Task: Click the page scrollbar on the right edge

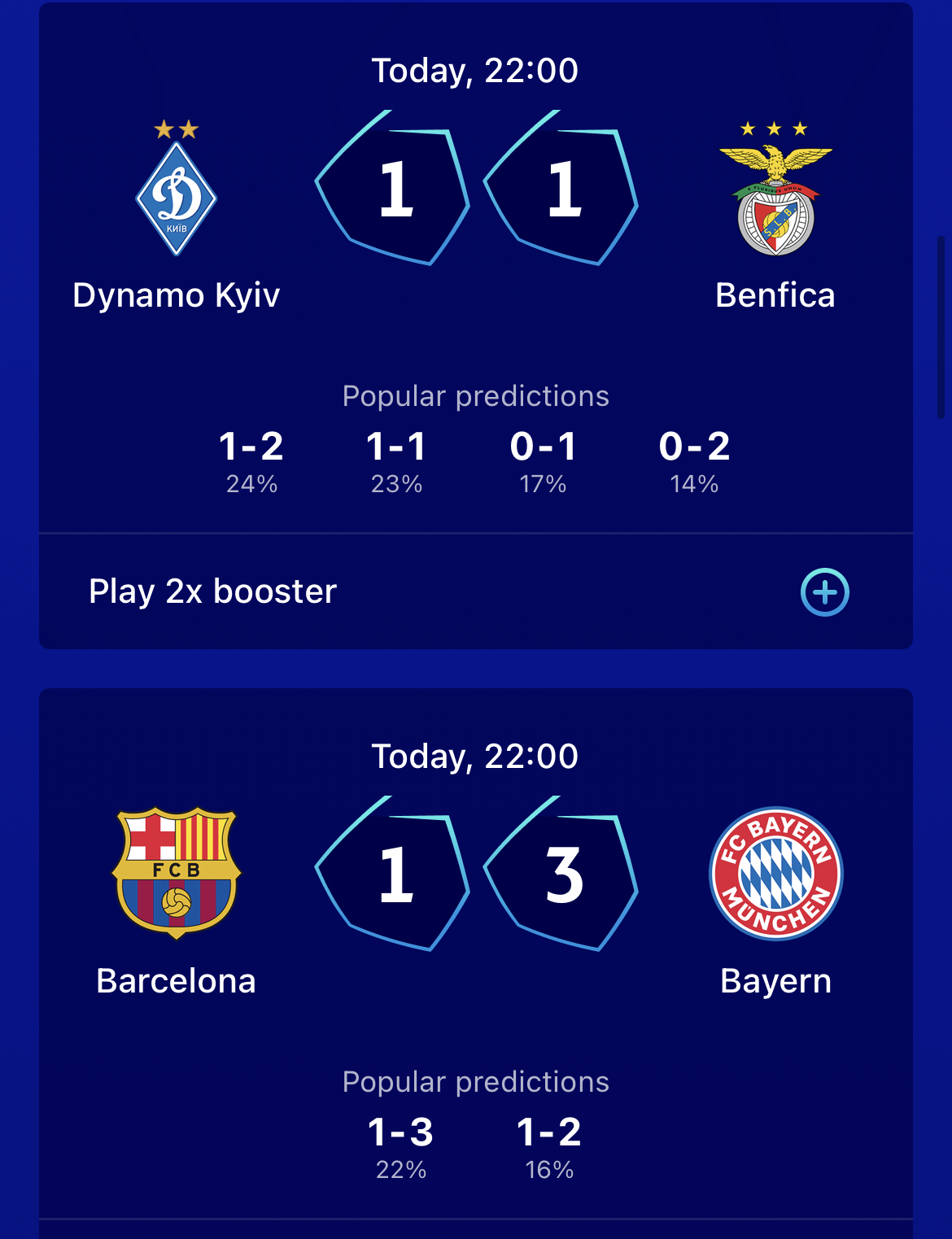Action: click(x=942, y=325)
